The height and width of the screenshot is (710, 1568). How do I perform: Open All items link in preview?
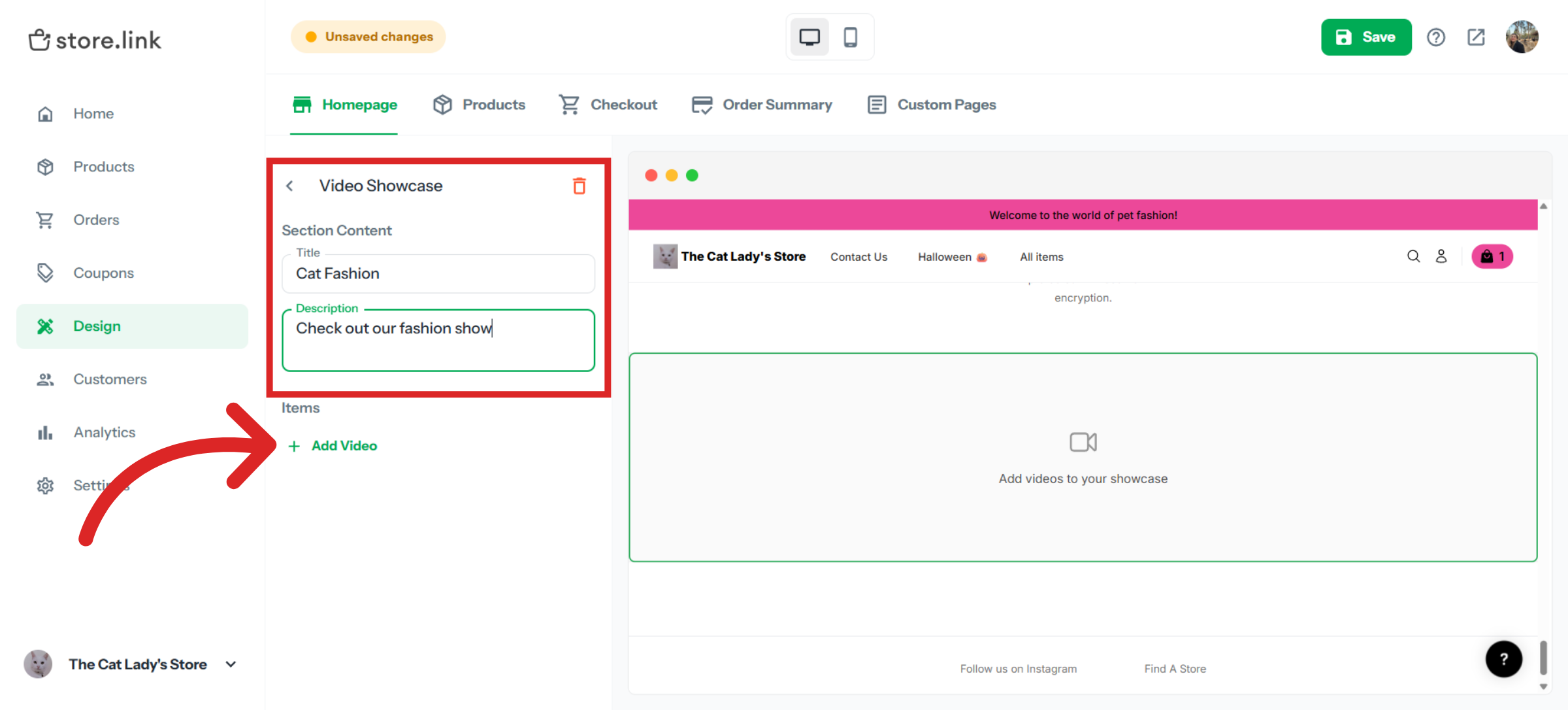tap(1041, 257)
